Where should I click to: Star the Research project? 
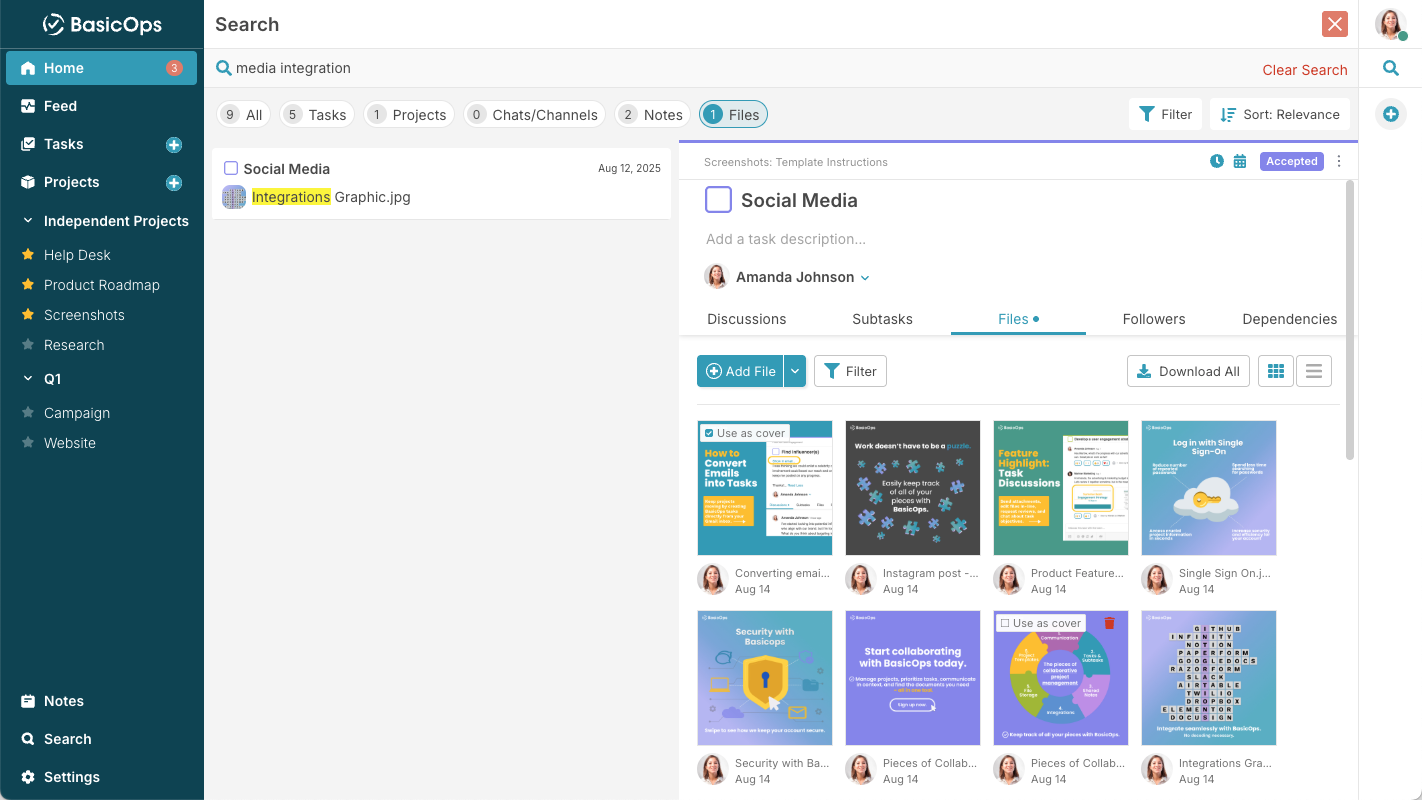coord(28,345)
